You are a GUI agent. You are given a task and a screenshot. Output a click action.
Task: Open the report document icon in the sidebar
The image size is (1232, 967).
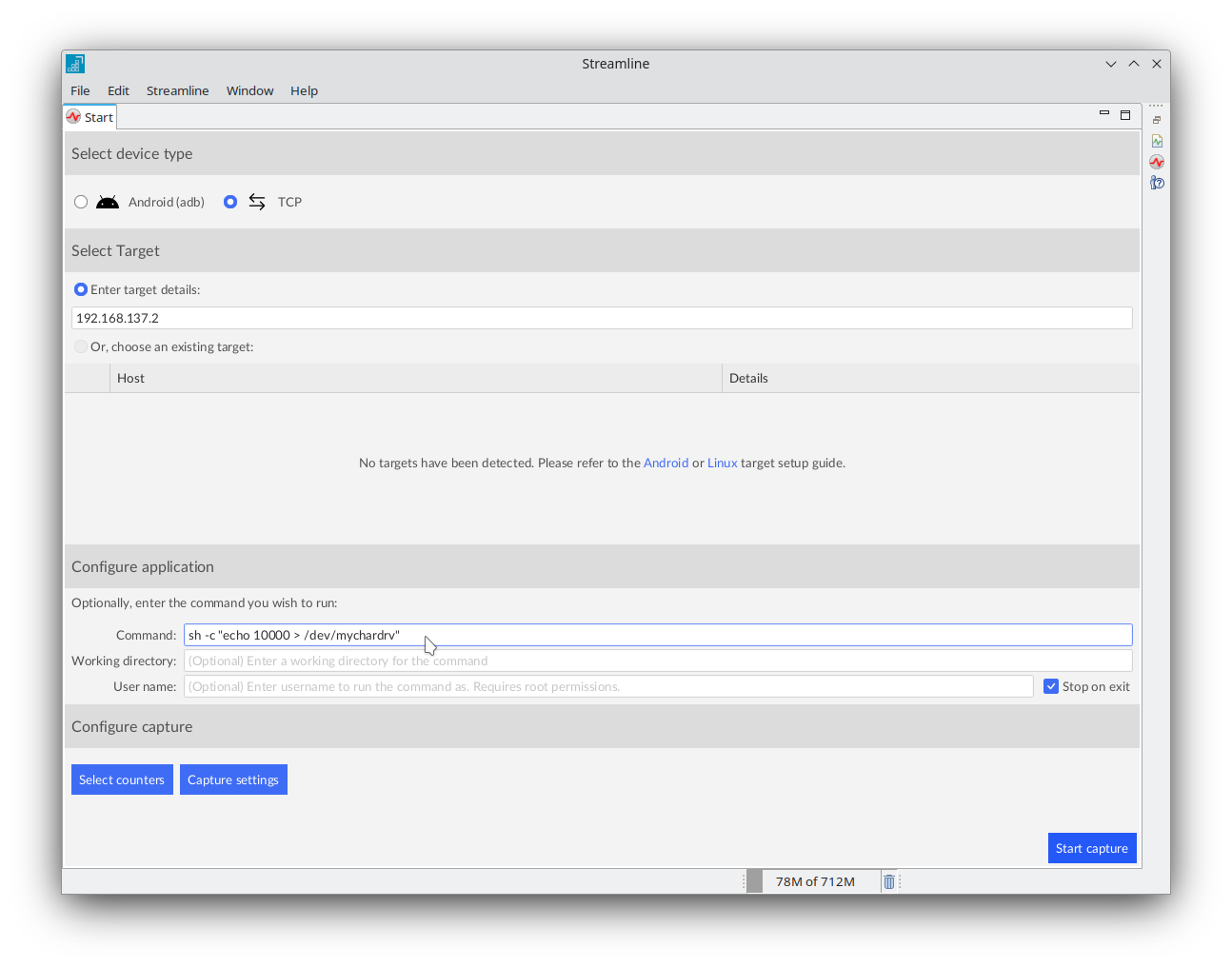pos(1156,140)
